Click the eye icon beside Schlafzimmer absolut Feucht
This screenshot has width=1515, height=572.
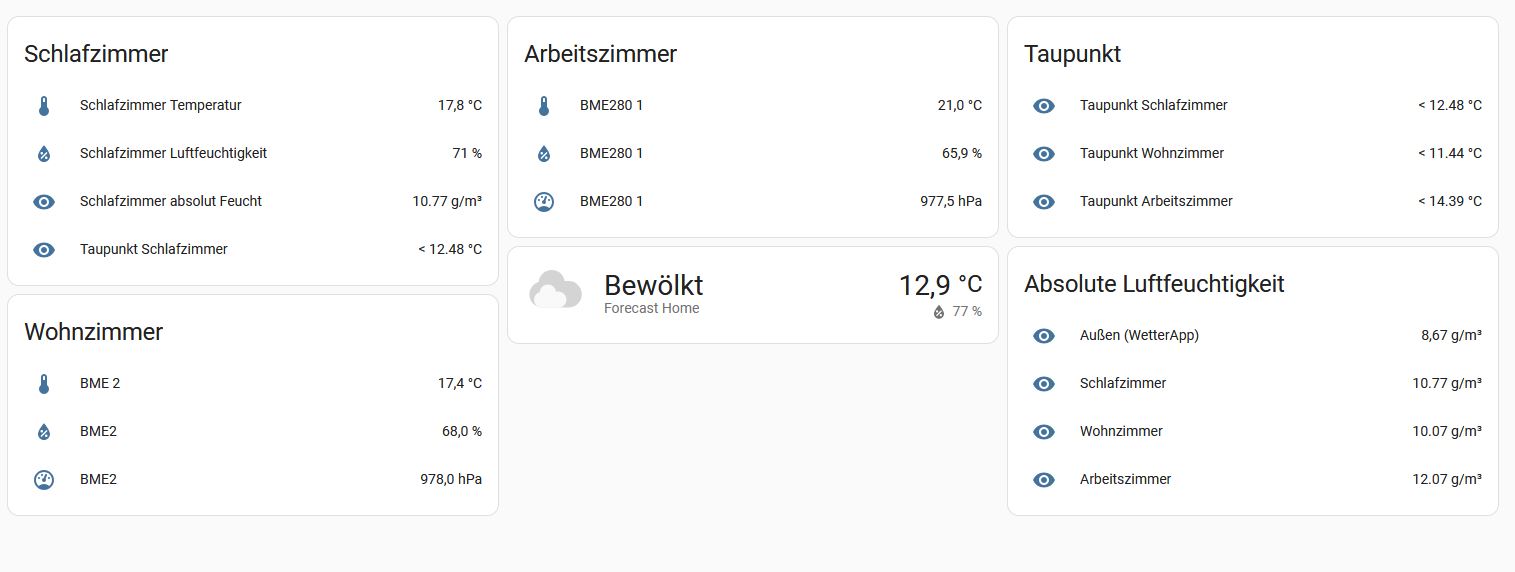click(x=44, y=202)
